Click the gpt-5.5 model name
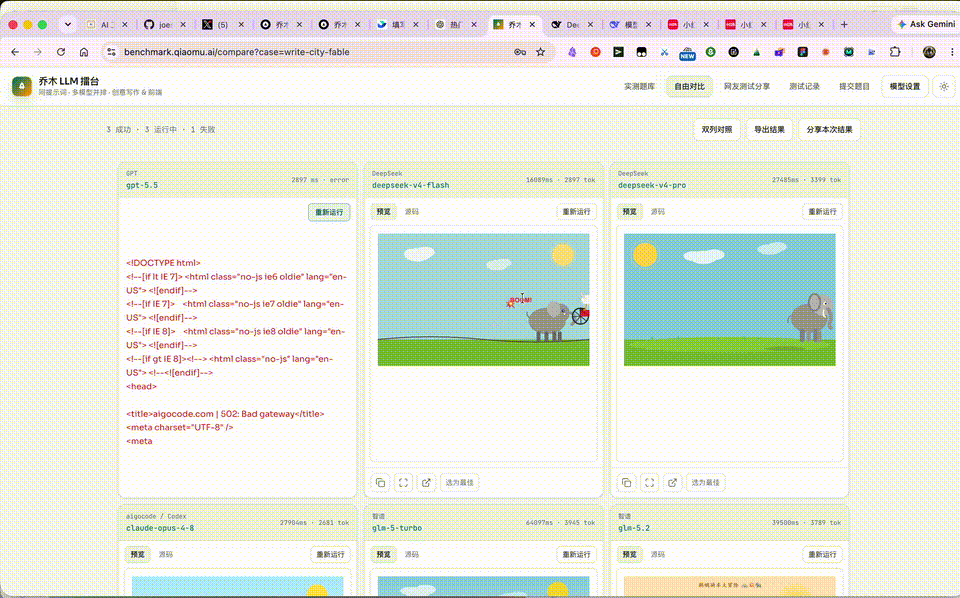The image size is (960, 598). pyautogui.click(x=142, y=185)
